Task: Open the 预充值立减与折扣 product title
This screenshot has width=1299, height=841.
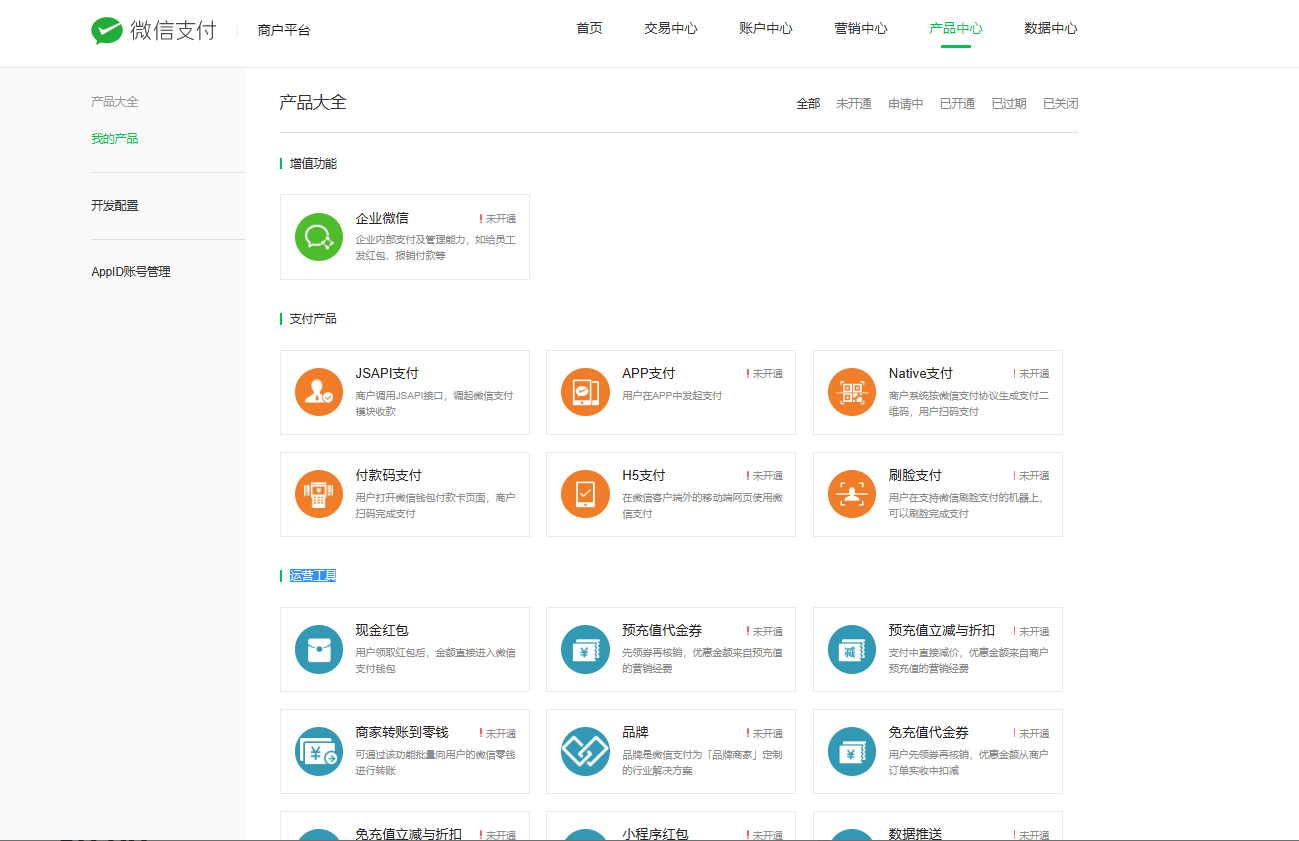Action: (x=942, y=630)
